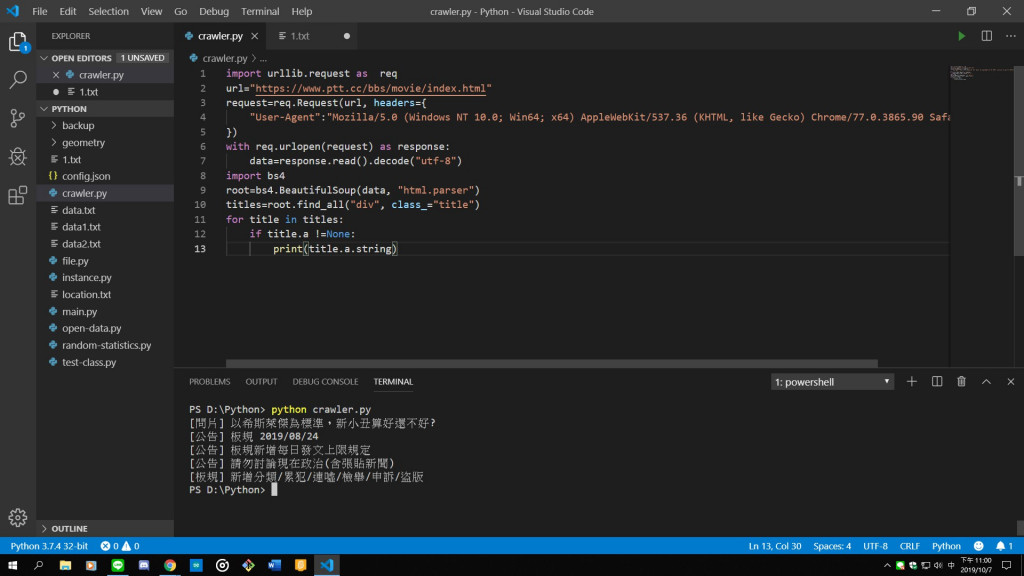
Task: Open notifications bell in status bar
Action: (x=1004, y=546)
